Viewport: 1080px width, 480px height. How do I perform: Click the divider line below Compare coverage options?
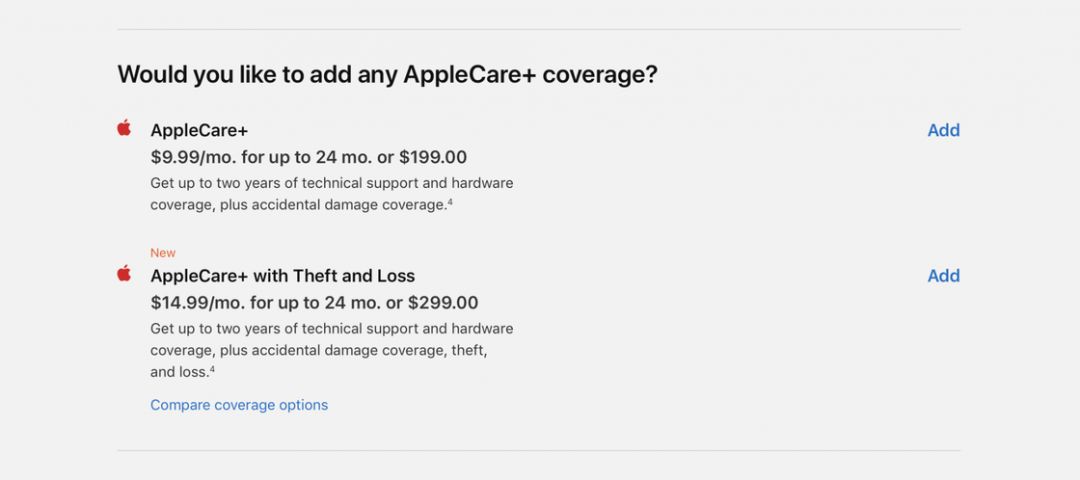coord(539,450)
